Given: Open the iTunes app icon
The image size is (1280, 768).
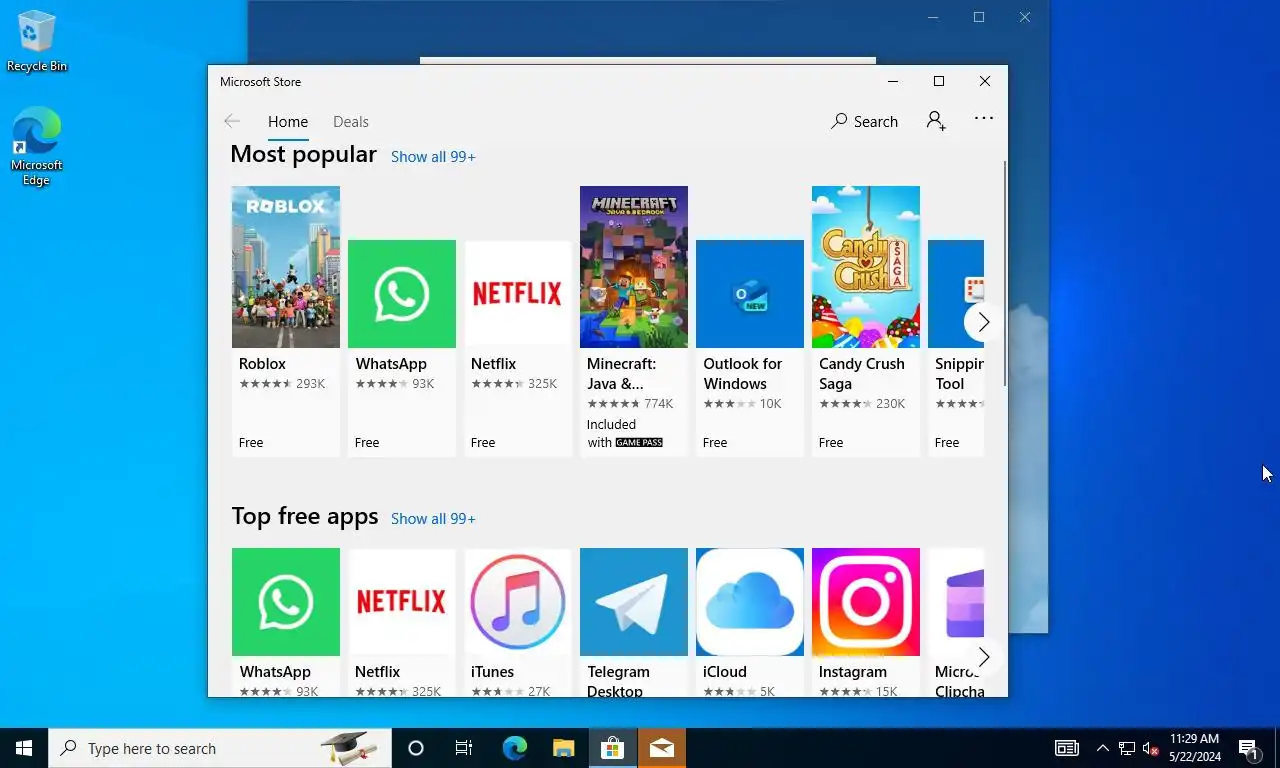Looking at the screenshot, I should click(x=518, y=602).
